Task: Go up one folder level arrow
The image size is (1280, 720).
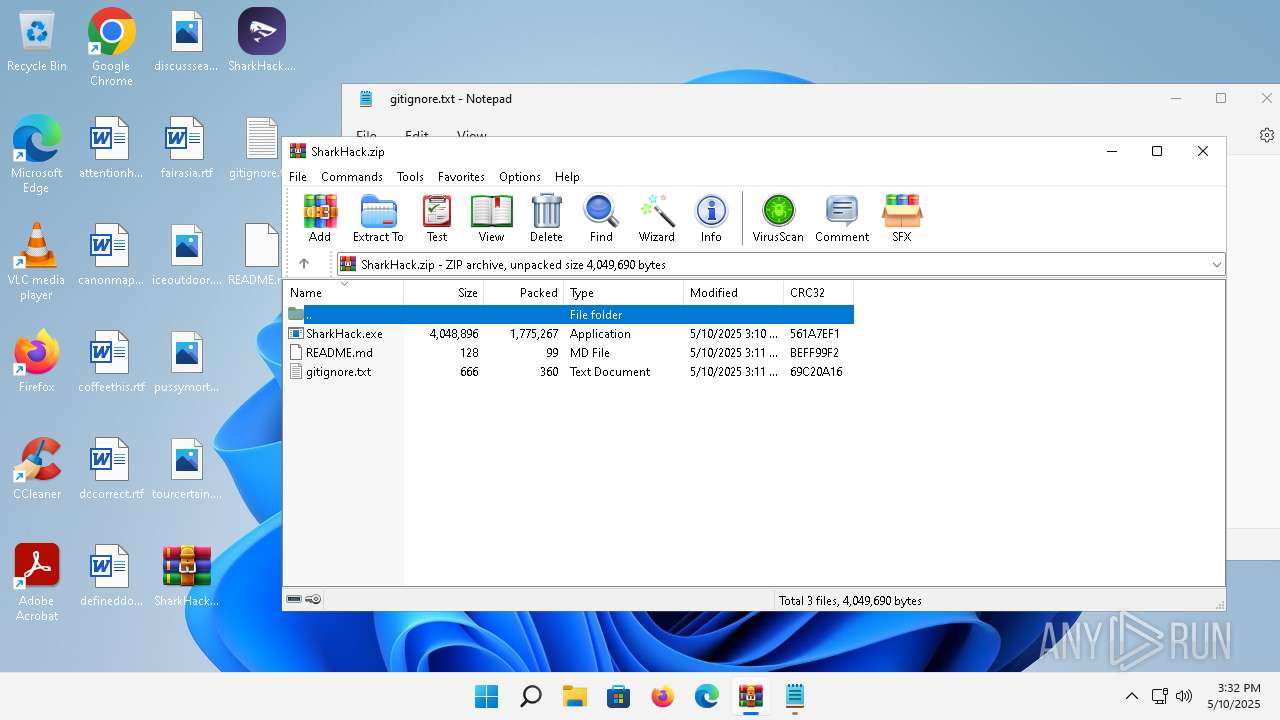Action: [304, 264]
